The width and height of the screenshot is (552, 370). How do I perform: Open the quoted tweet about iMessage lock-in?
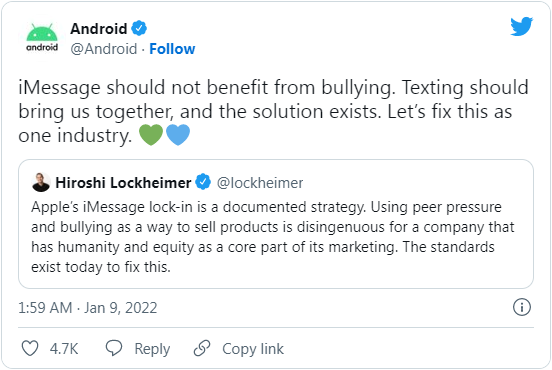coord(276,224)
